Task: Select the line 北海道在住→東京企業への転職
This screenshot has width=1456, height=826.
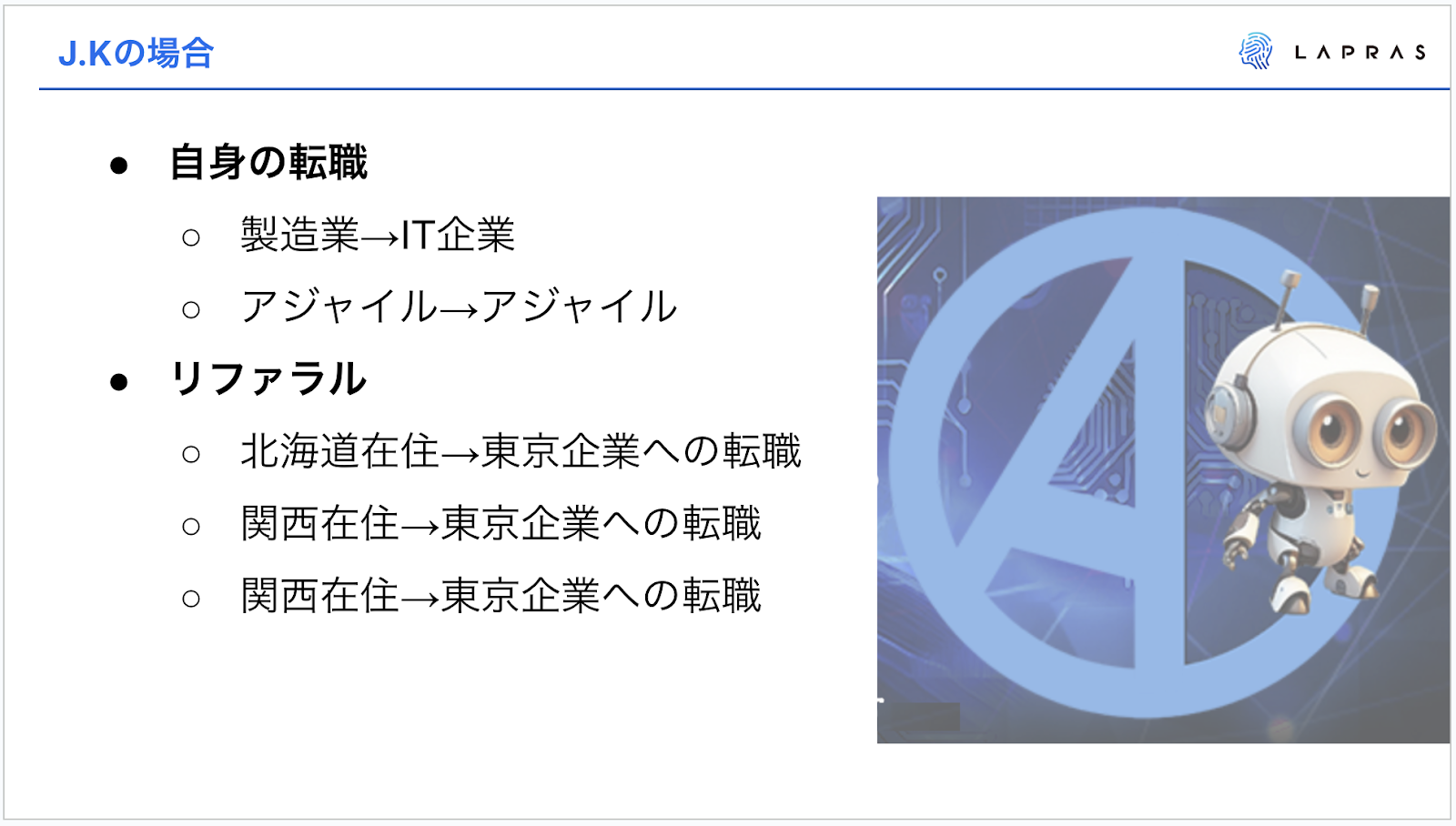Action: click(x=521, y=451)
